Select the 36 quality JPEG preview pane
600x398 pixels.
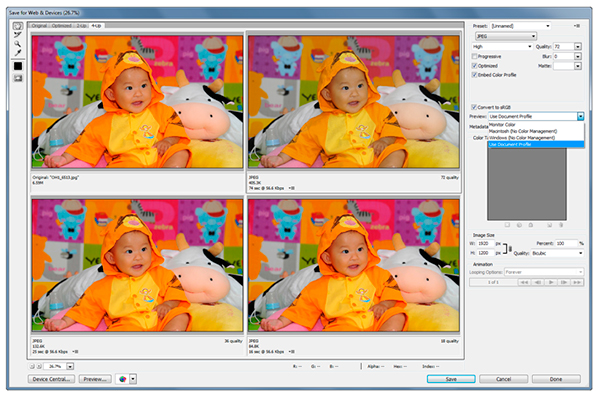click(x=137, y=265)
